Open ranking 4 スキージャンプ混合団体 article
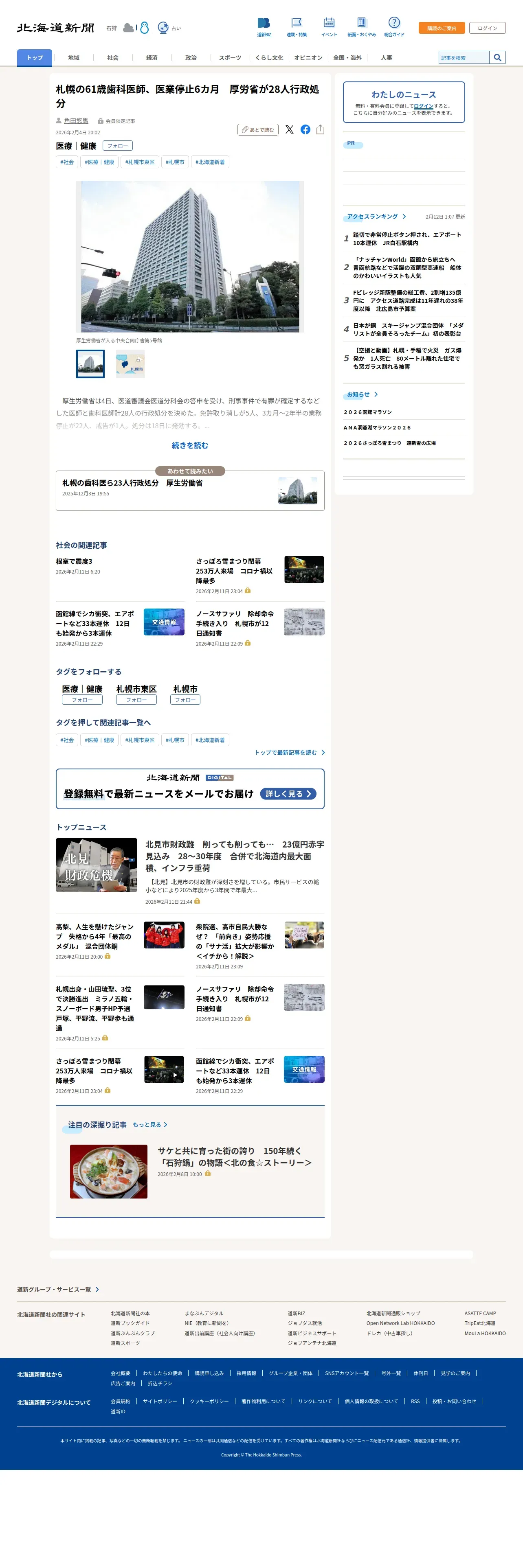 (x=408, y=329)
